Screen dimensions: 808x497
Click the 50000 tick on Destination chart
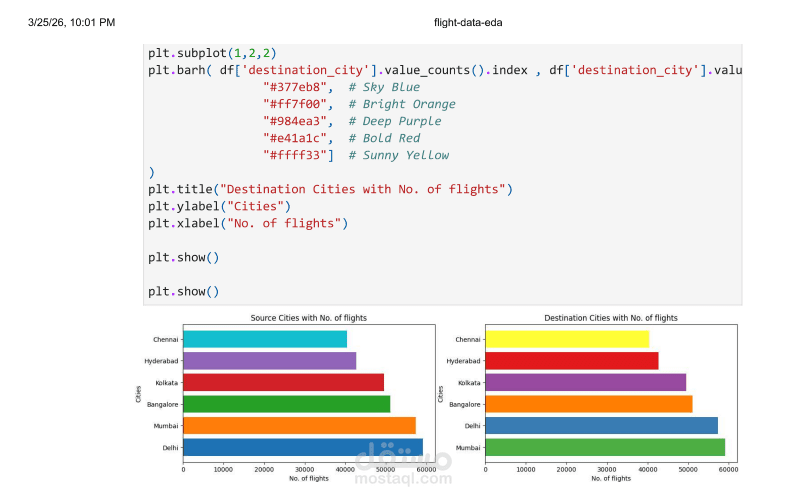(688, 469)
